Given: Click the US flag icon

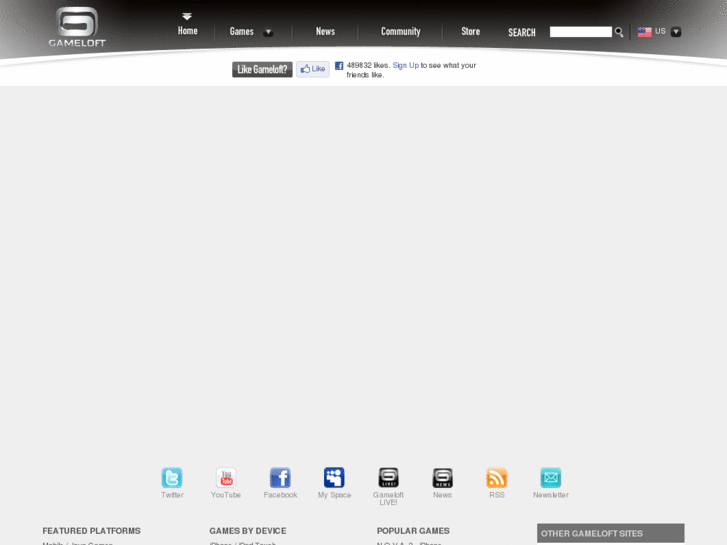Looking at the screenshot, I should [x=644, y=32].
